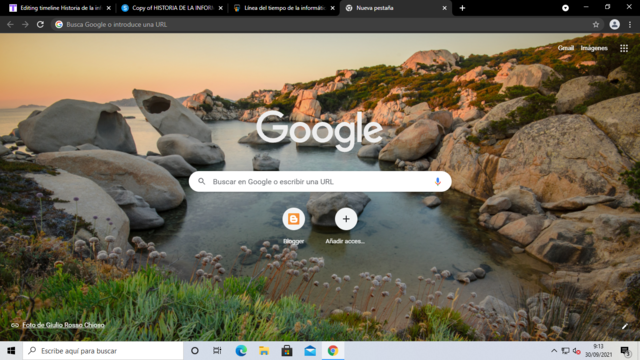Screen dimensions: 640x360
Task: Click Chrome icon on taskbar
Action: tap(333, 351)
